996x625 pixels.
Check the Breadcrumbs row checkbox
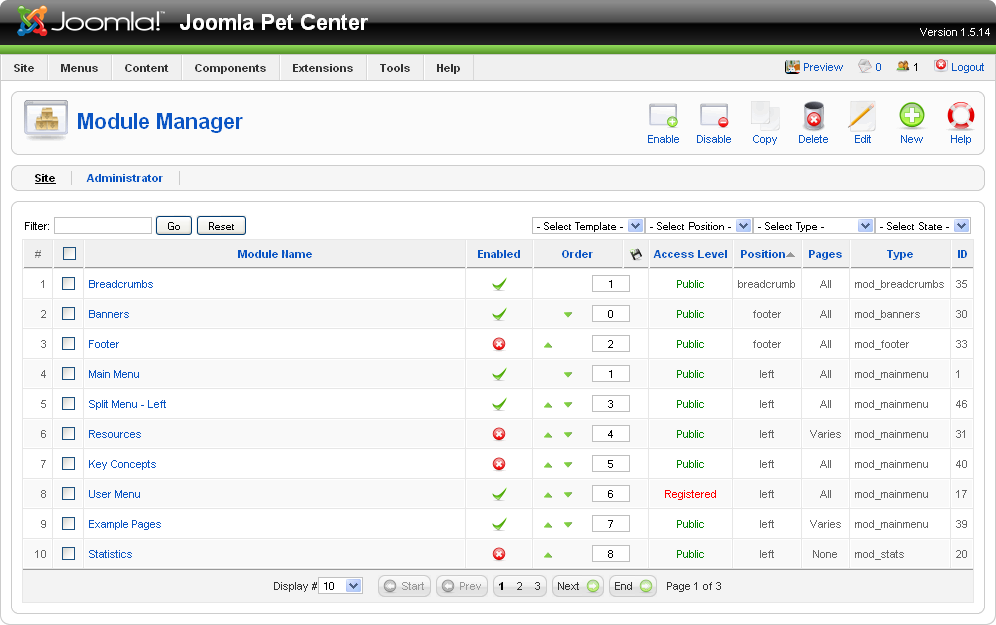coord(69,283)
